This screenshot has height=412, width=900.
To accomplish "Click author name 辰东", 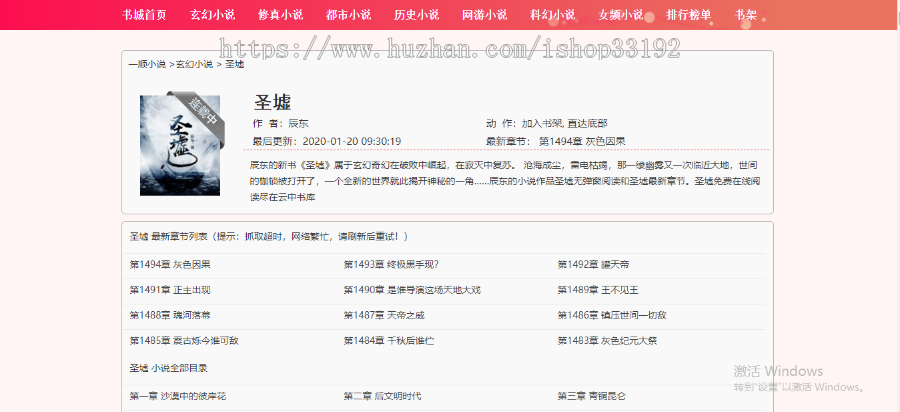I will tap(298, 123).
